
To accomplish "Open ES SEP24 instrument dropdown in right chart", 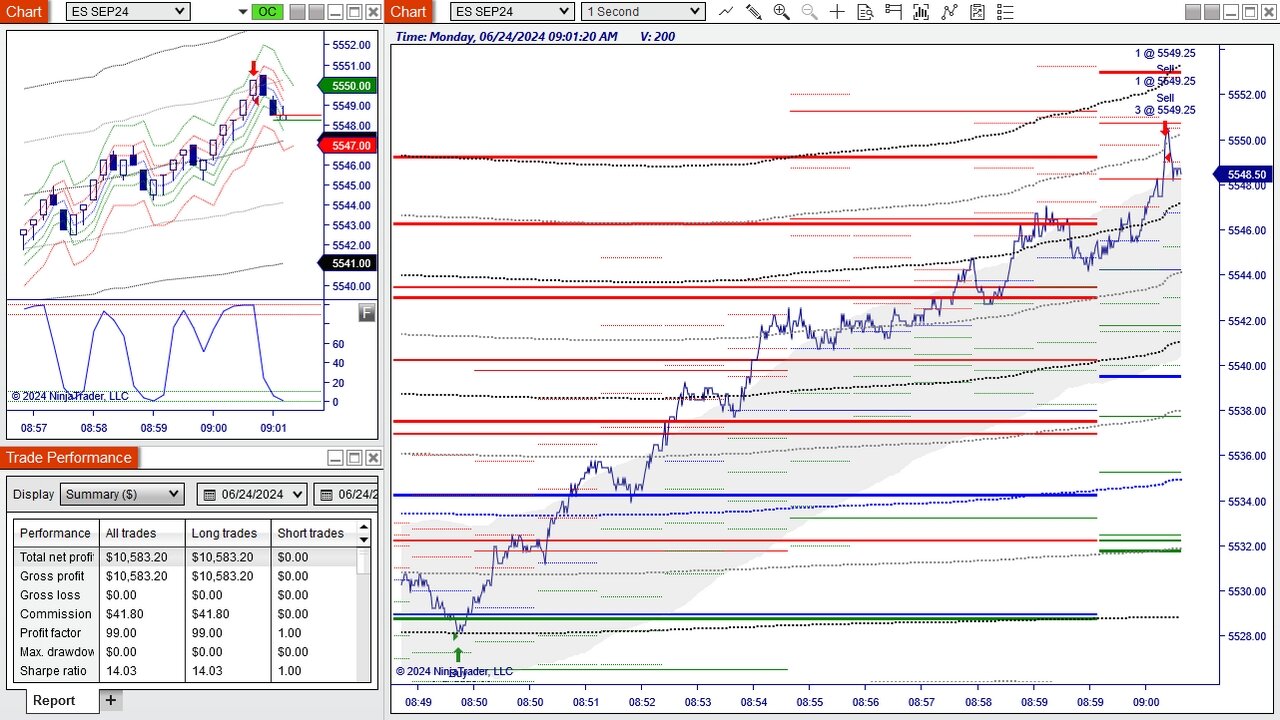I will tap(512, 12).
